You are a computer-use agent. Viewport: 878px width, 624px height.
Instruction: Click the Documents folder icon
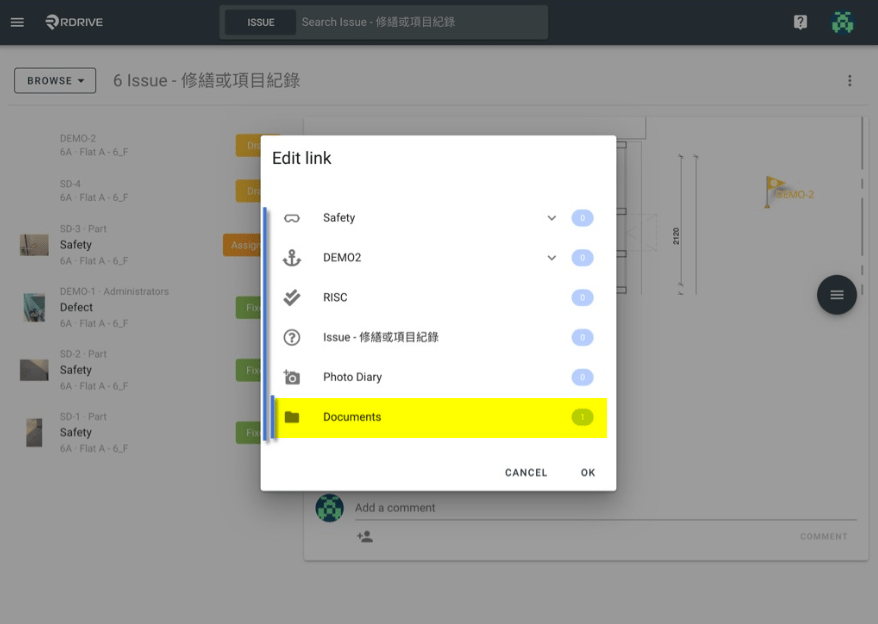click(292, 417)
